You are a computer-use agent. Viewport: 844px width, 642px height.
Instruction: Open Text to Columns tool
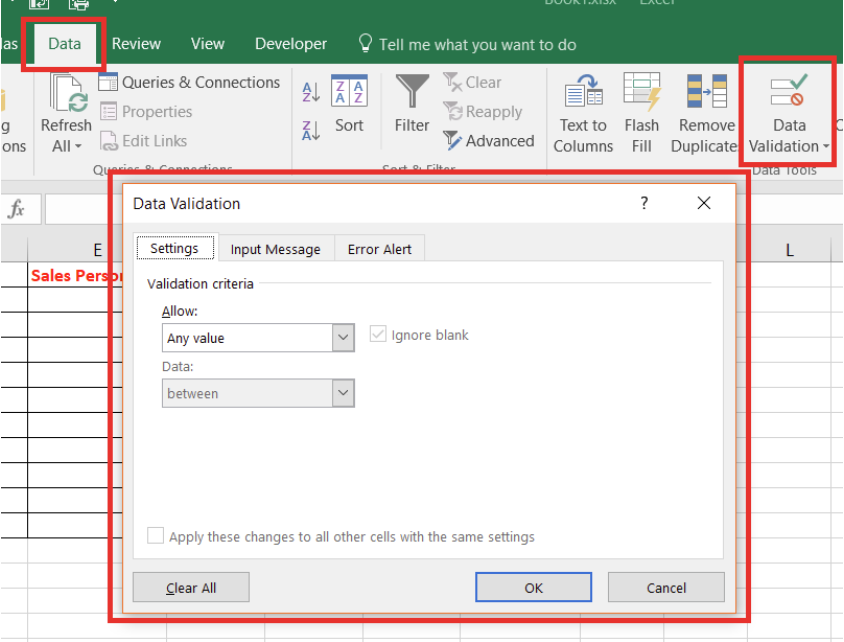click(x=583, y=93)
